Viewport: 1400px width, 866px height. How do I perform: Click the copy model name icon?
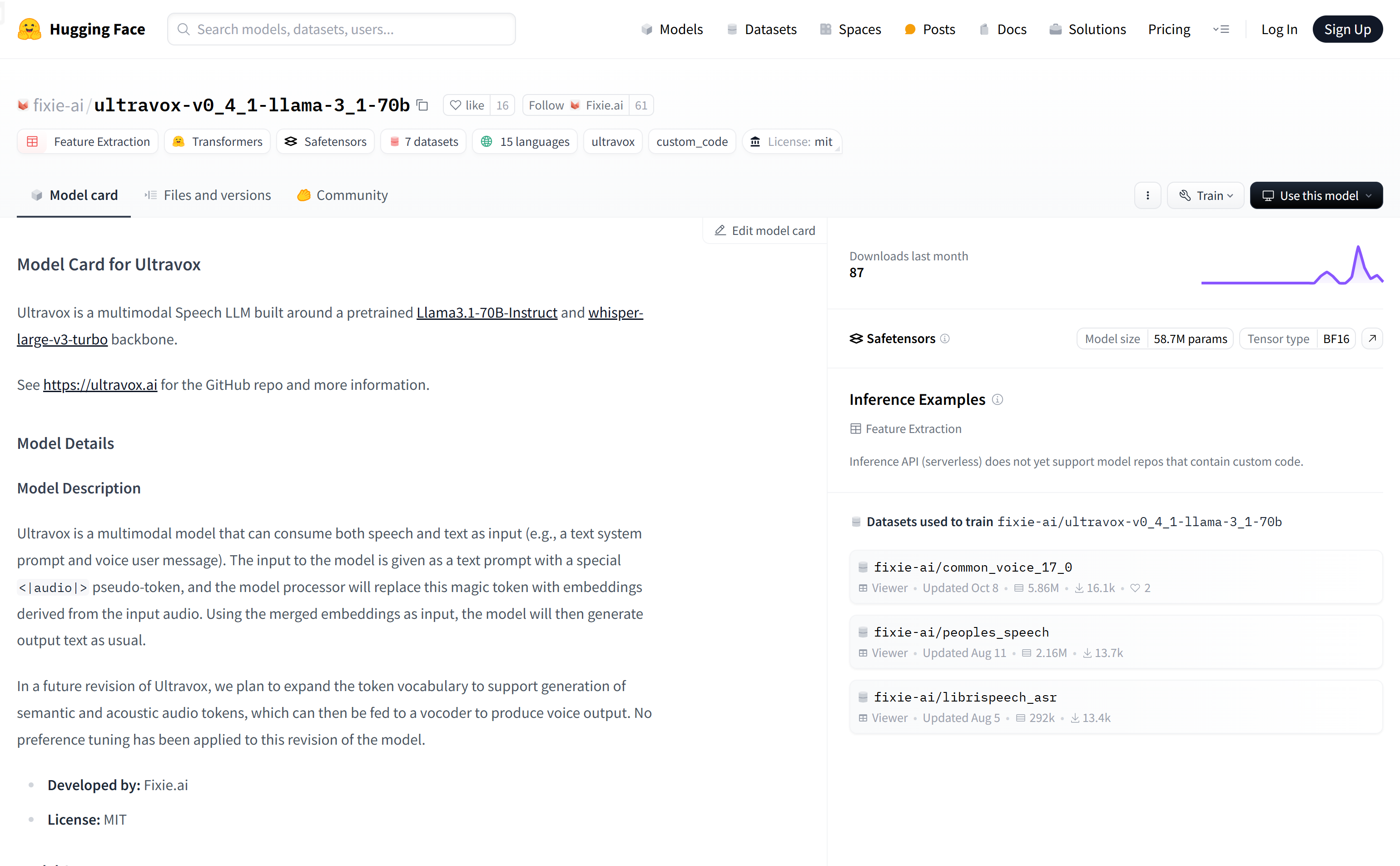click(423, 105)
